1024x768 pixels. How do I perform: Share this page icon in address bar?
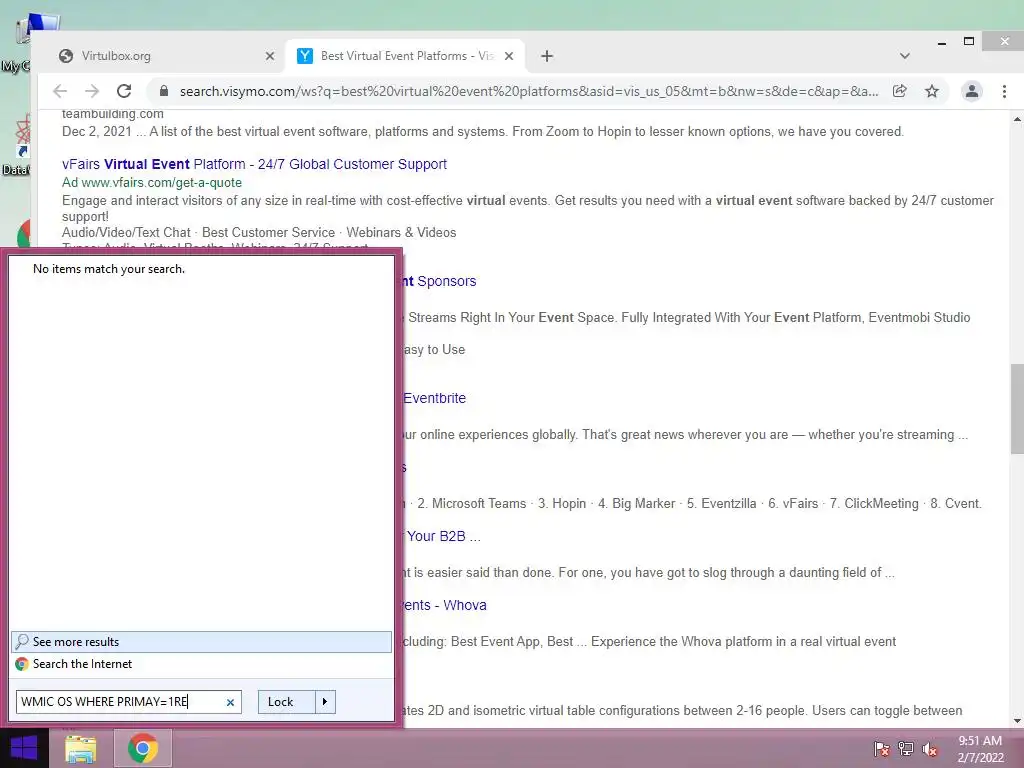coord(900,91)
